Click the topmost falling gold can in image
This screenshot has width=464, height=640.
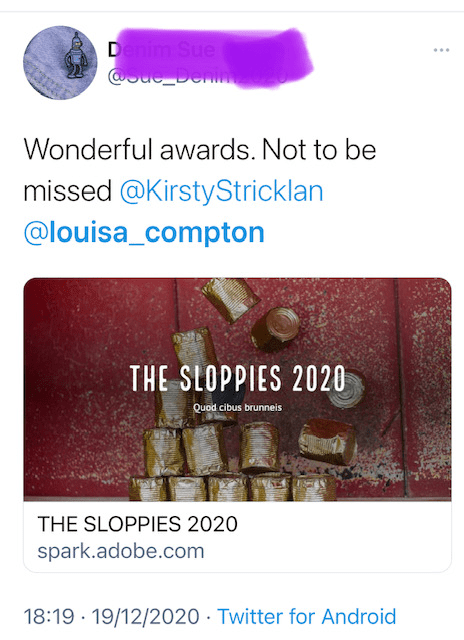[x=231, y=298]
